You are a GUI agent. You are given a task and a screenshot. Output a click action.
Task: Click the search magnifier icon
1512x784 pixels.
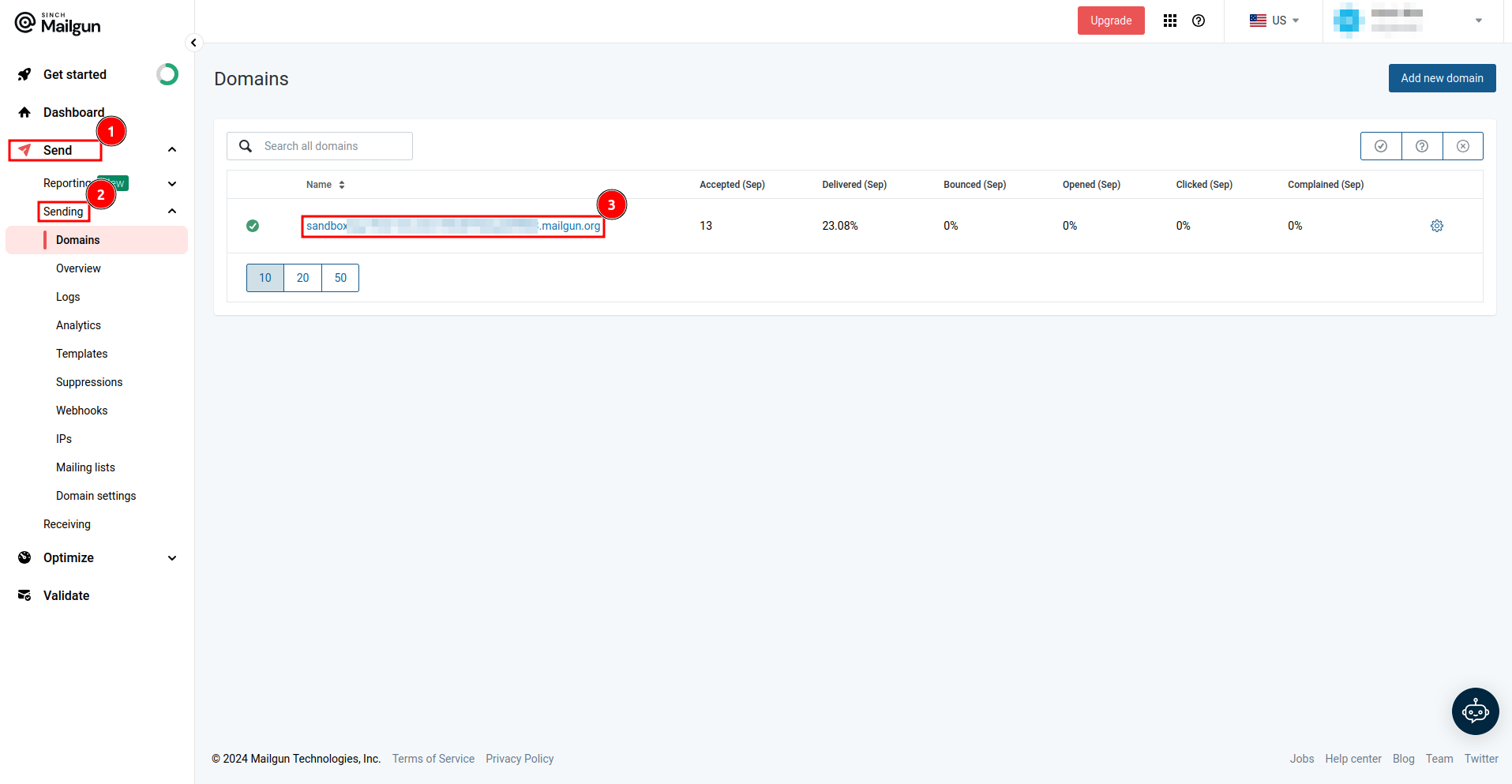(246, 146)
